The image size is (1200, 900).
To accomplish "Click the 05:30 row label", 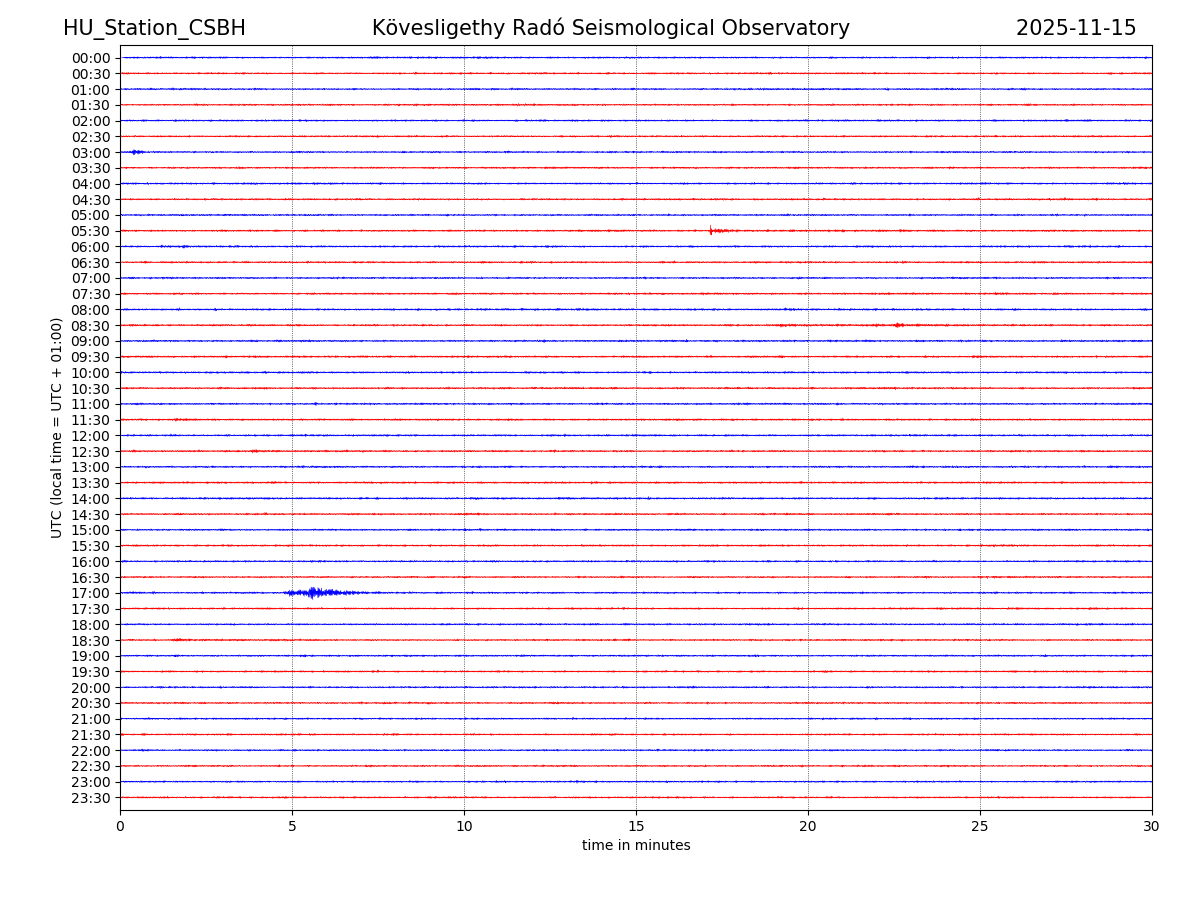I will click(91, 231).
